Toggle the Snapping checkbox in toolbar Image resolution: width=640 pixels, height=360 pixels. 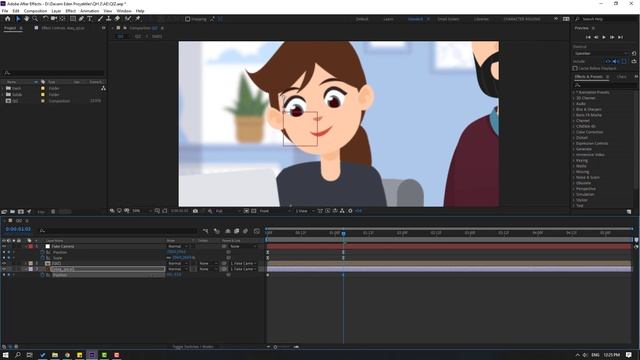coord(188,19)
